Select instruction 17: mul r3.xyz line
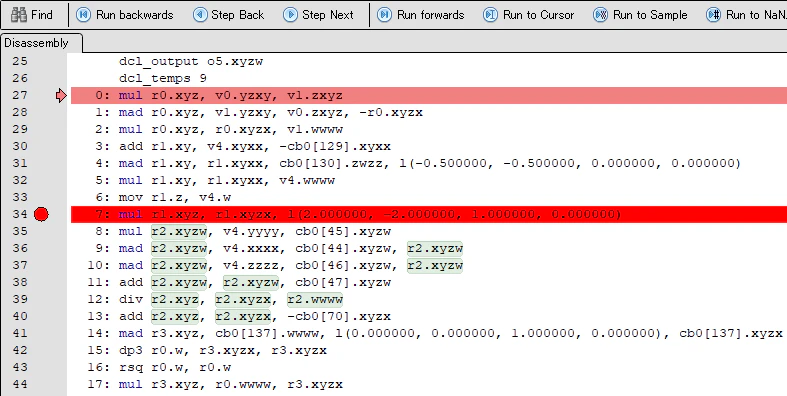 coord(215,385)
